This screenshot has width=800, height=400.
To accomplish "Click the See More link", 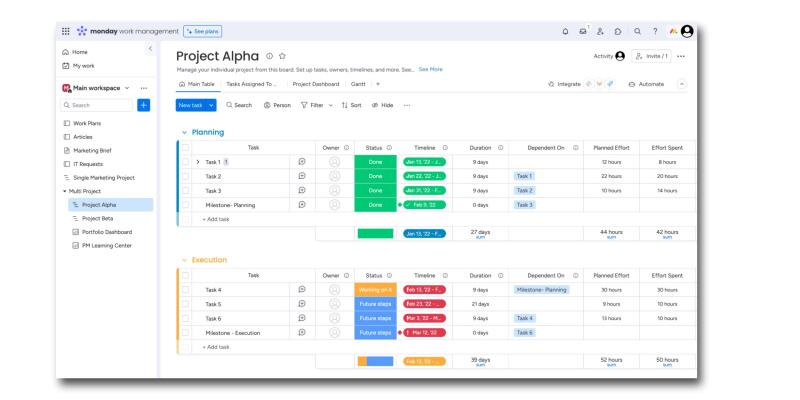I will click(x=431, y=69).
